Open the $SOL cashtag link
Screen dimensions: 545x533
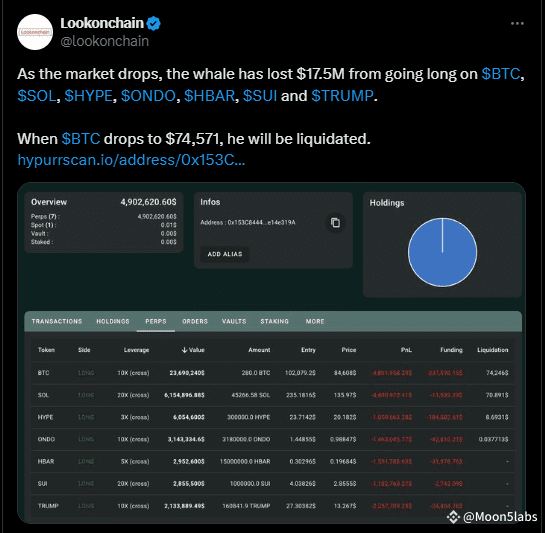click(37, 96)
